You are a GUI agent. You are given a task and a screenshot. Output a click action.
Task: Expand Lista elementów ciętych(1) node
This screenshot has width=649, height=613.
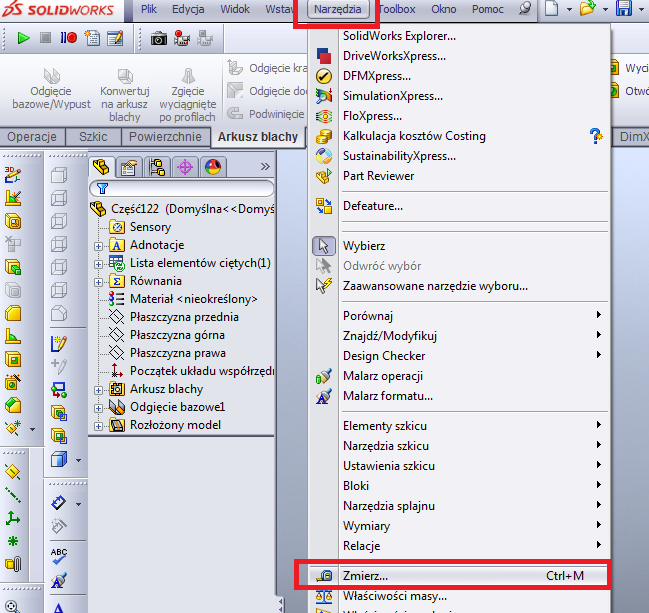pos(98,264)
